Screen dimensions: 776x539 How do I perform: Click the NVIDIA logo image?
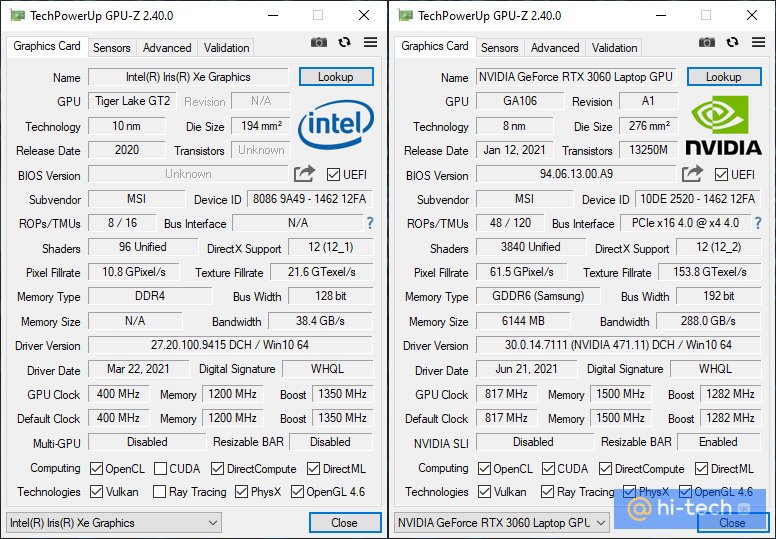point(723,125)
